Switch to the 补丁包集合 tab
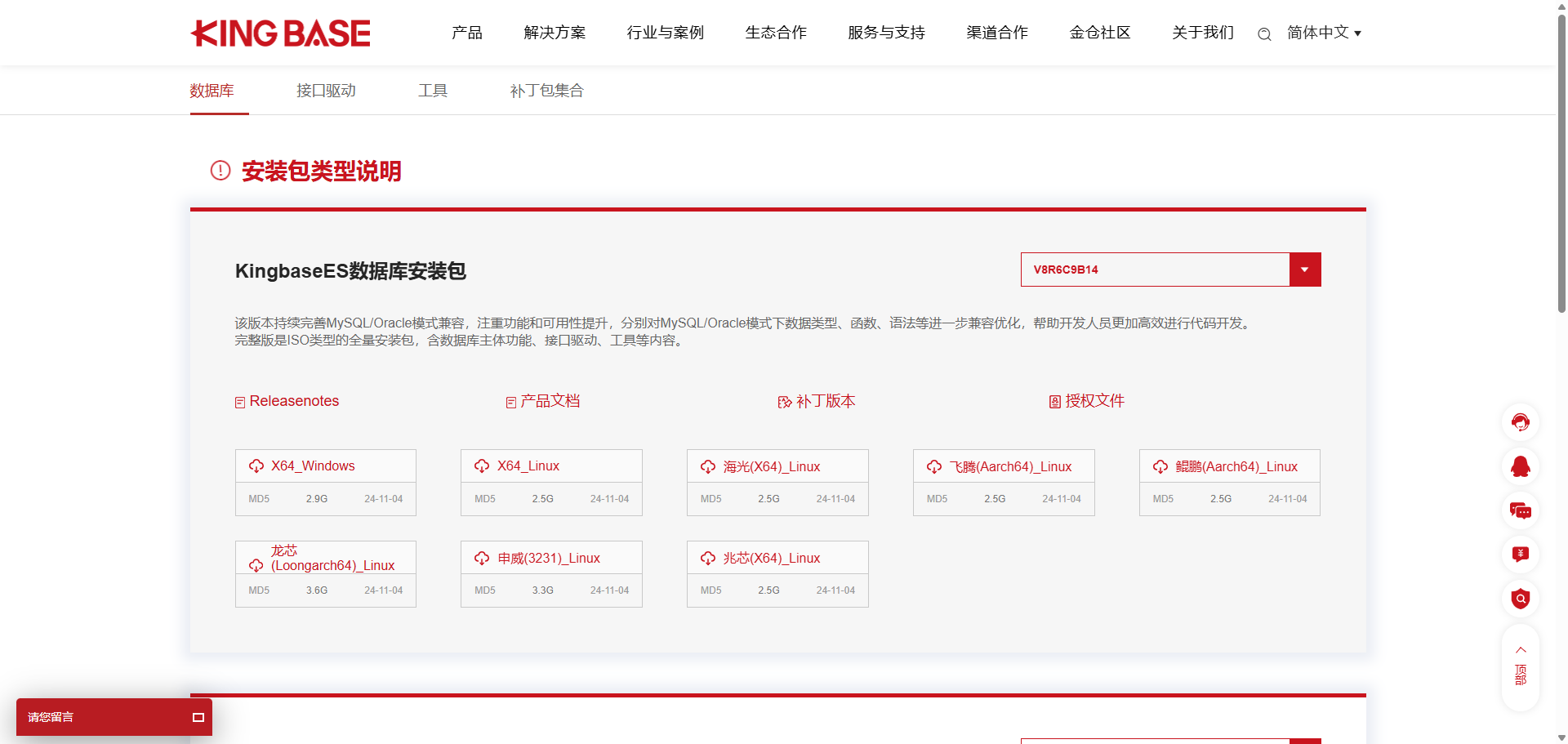The height and width of the screenshot is (744, 1568). tap(547, 91)
